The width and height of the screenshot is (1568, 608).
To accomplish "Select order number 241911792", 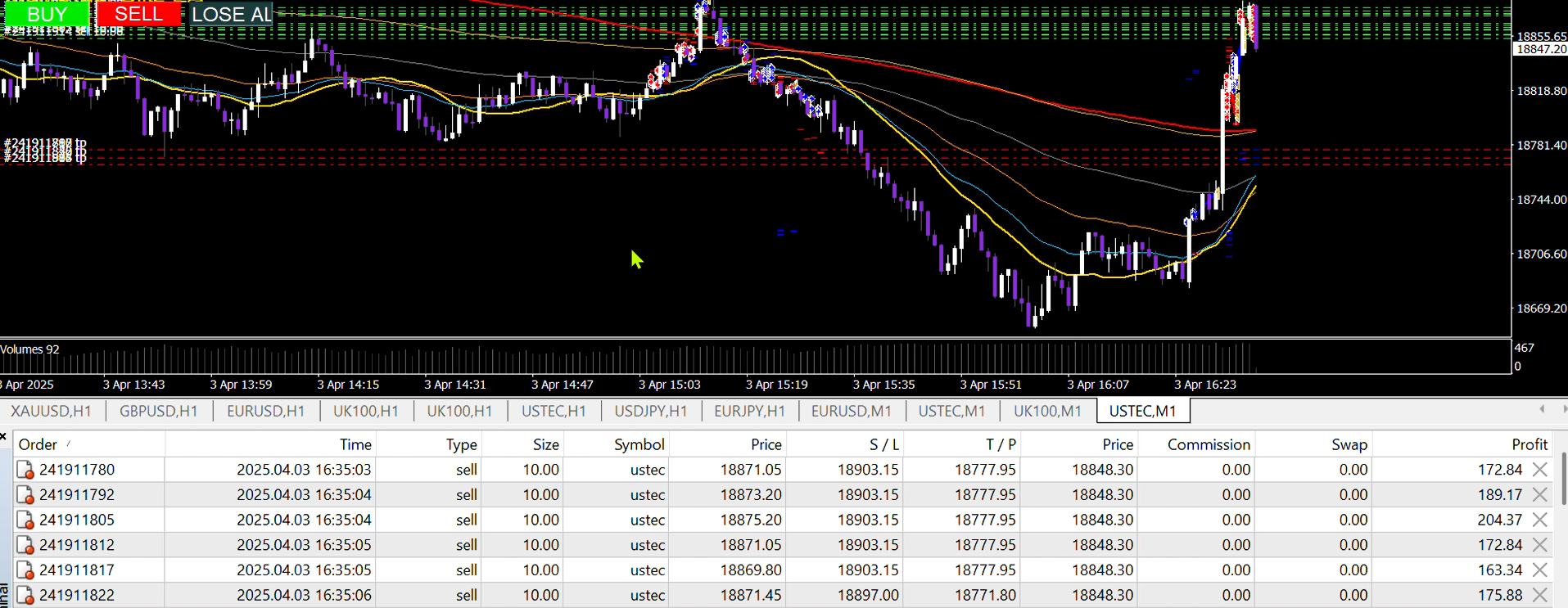I will point(77,495).
